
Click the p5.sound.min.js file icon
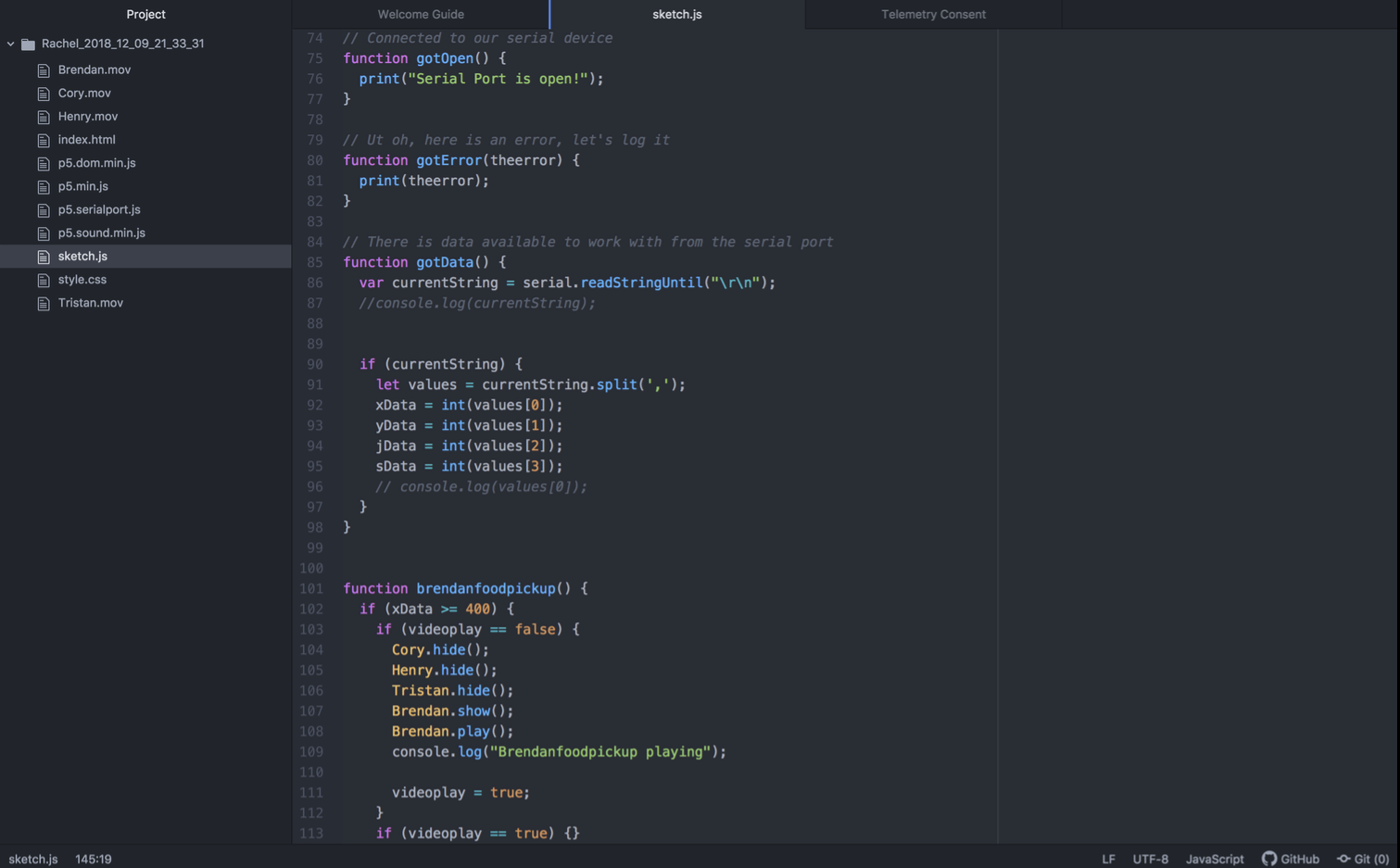(x=44, y=233)
